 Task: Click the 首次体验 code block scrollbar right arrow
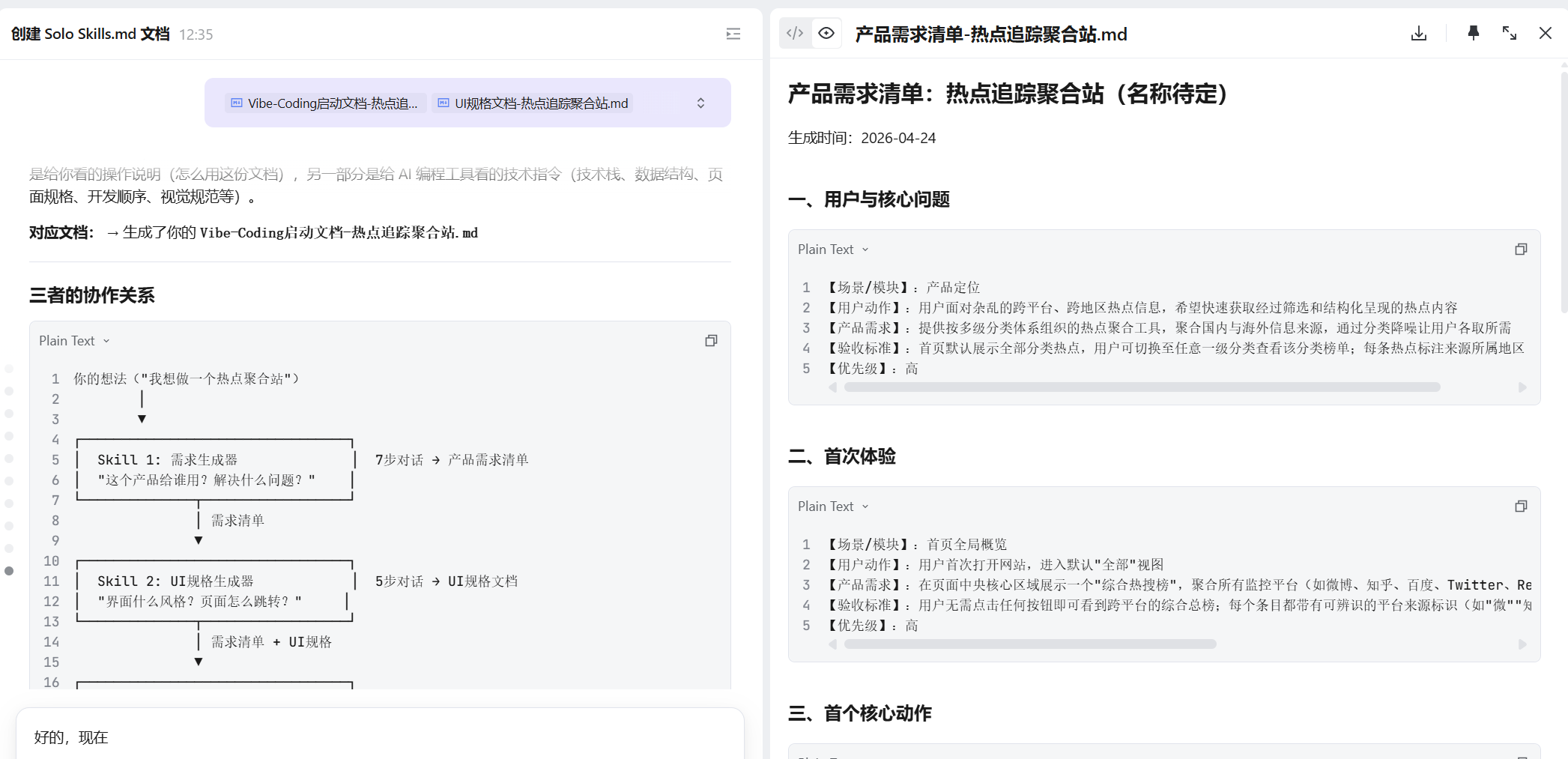tap(1522, 644)
